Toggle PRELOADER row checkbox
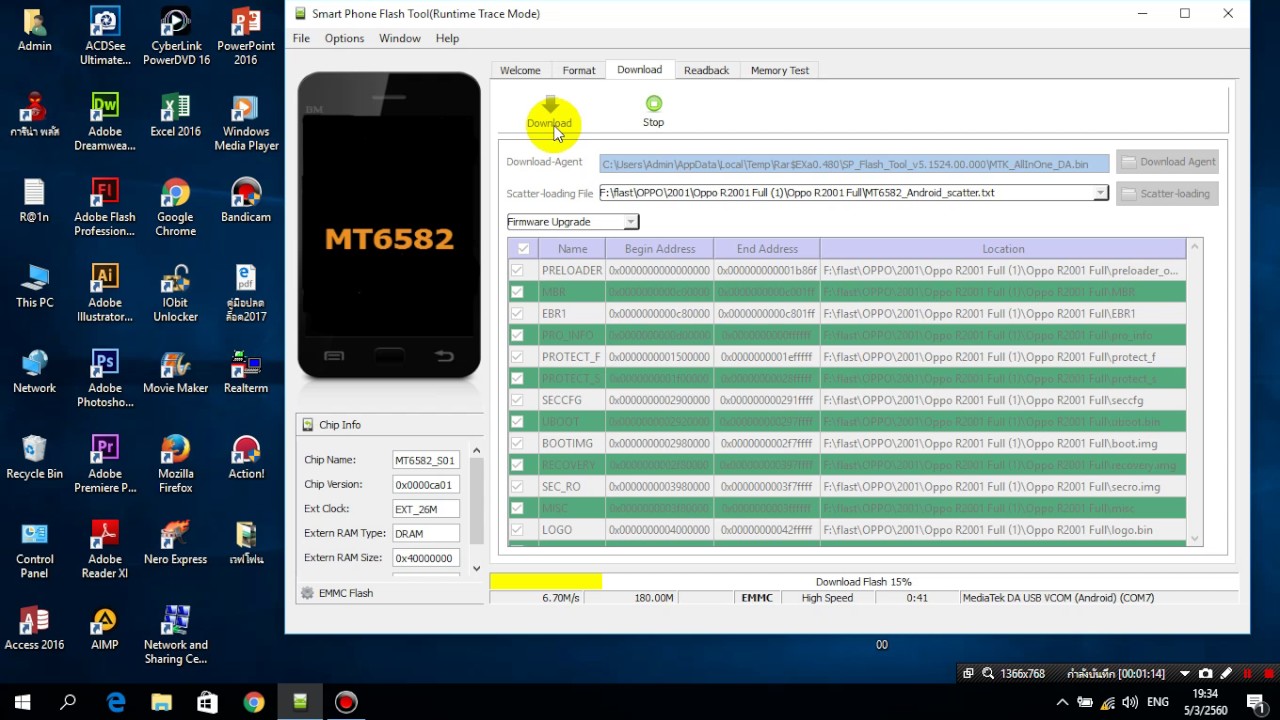Screen dimensions: 1280x720 pos(517,270)
